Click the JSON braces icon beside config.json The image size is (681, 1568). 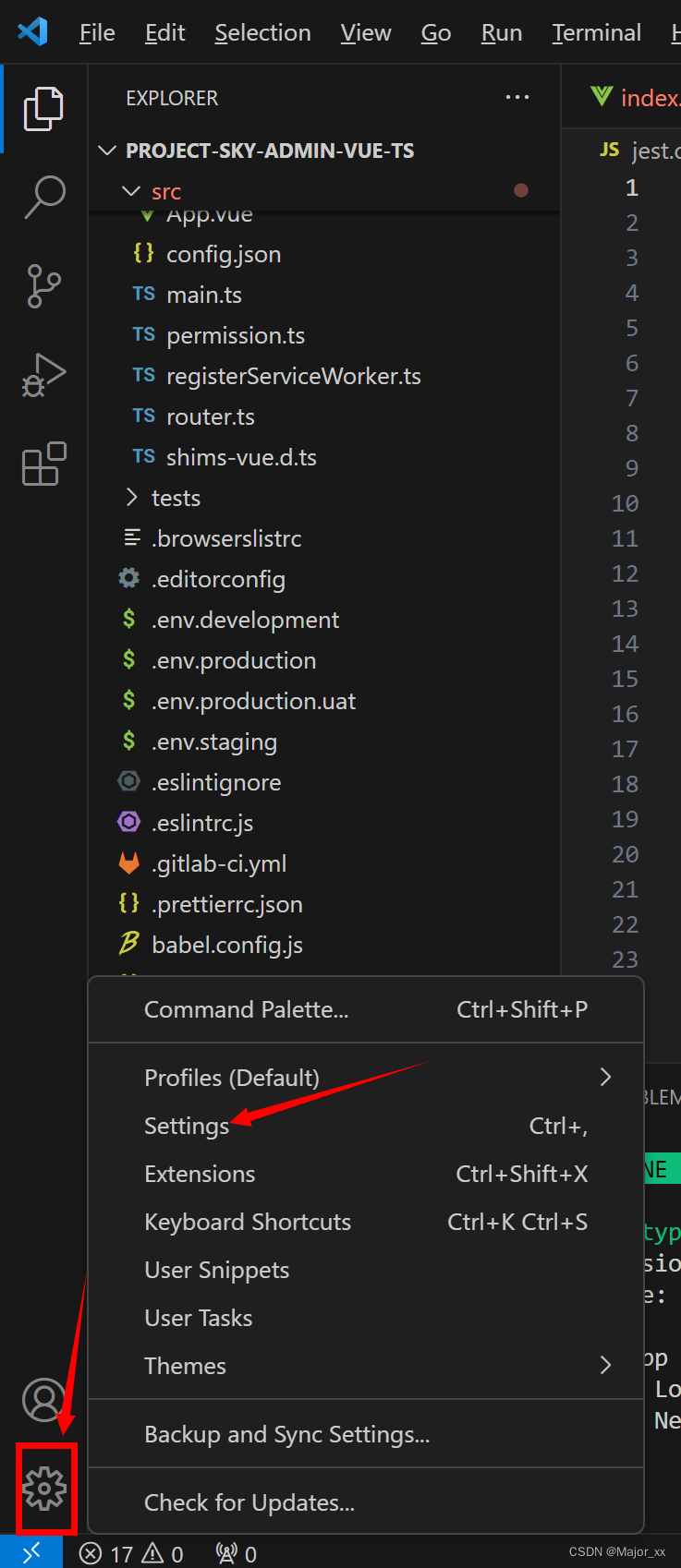point(143,253)
